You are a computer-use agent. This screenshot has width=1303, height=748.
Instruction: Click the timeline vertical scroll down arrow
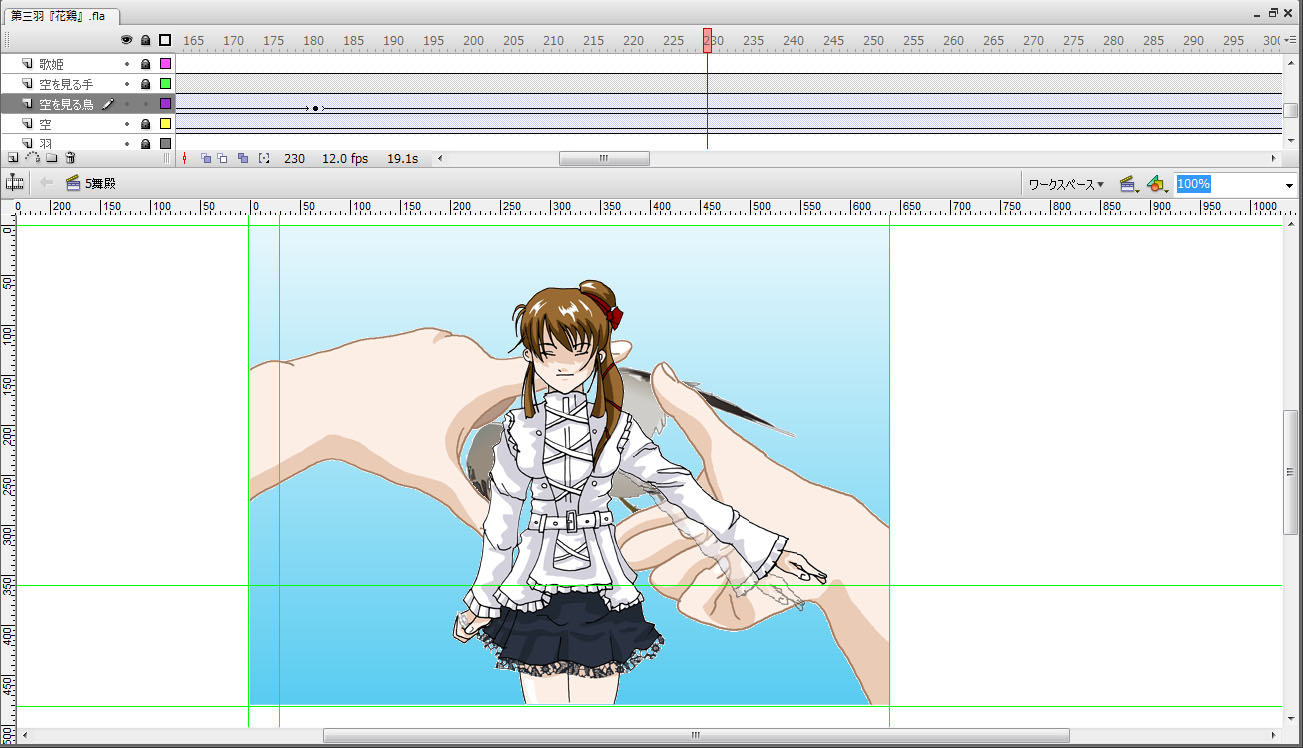point(1290,143)
